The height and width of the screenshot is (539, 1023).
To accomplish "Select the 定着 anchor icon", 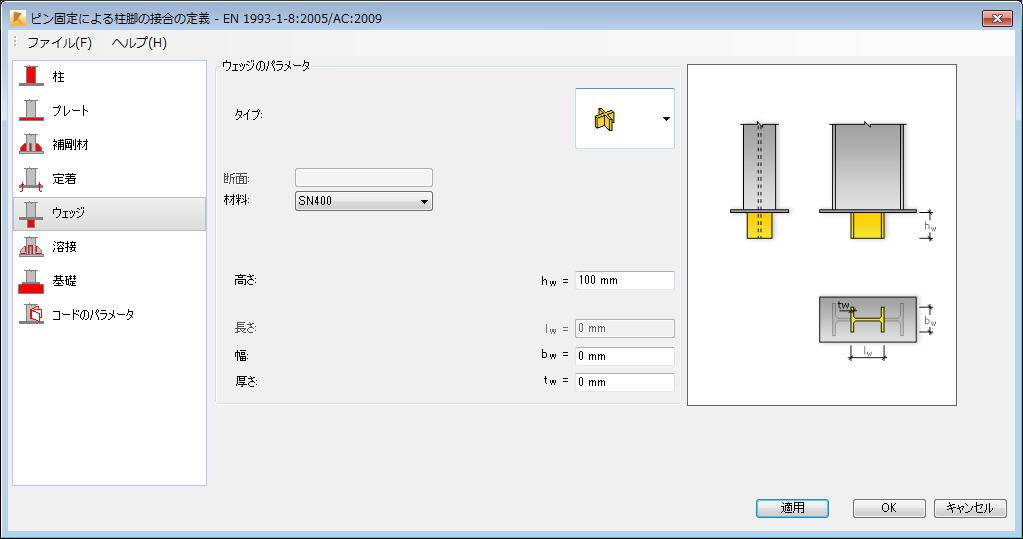I will click(31, 179).
